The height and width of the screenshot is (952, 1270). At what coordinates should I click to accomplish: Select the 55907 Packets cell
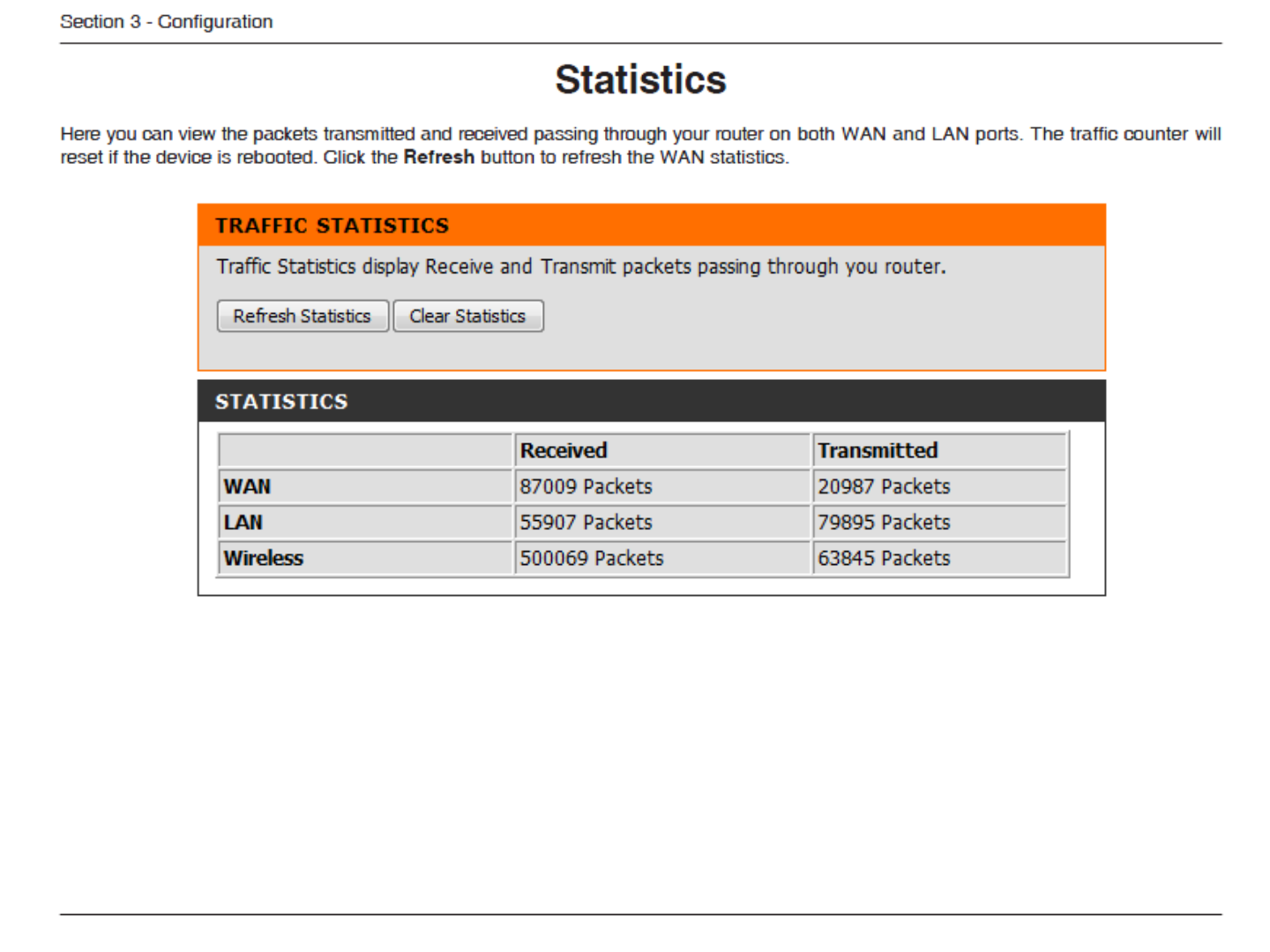(x=662, y=523)
